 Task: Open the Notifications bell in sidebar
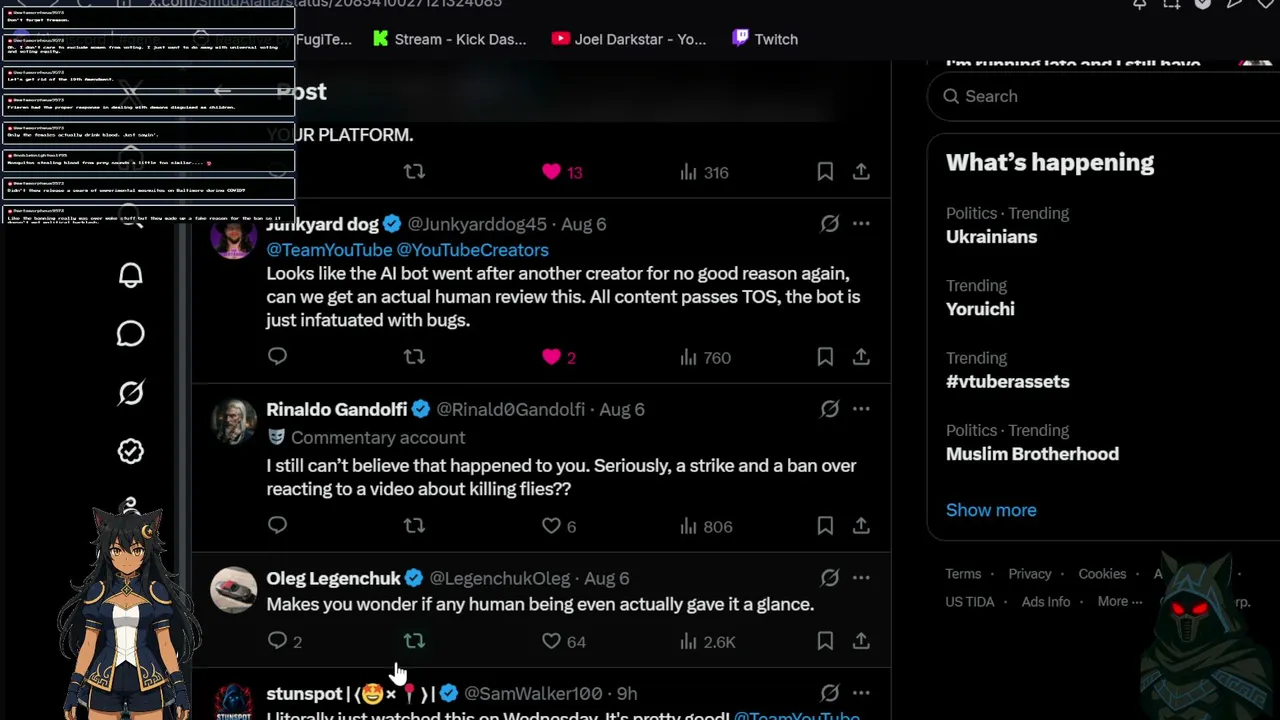131,276
